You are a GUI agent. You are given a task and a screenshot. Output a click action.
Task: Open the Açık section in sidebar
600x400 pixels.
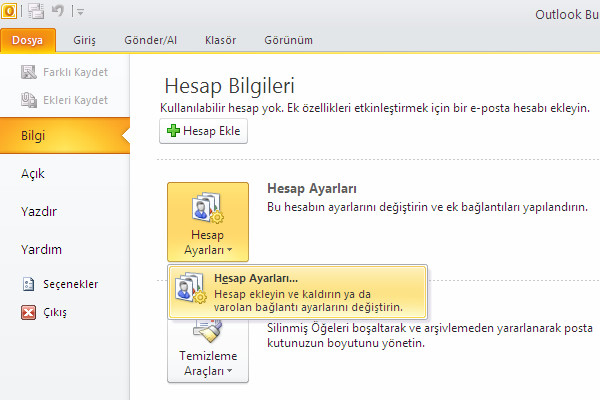coord(33,173)
